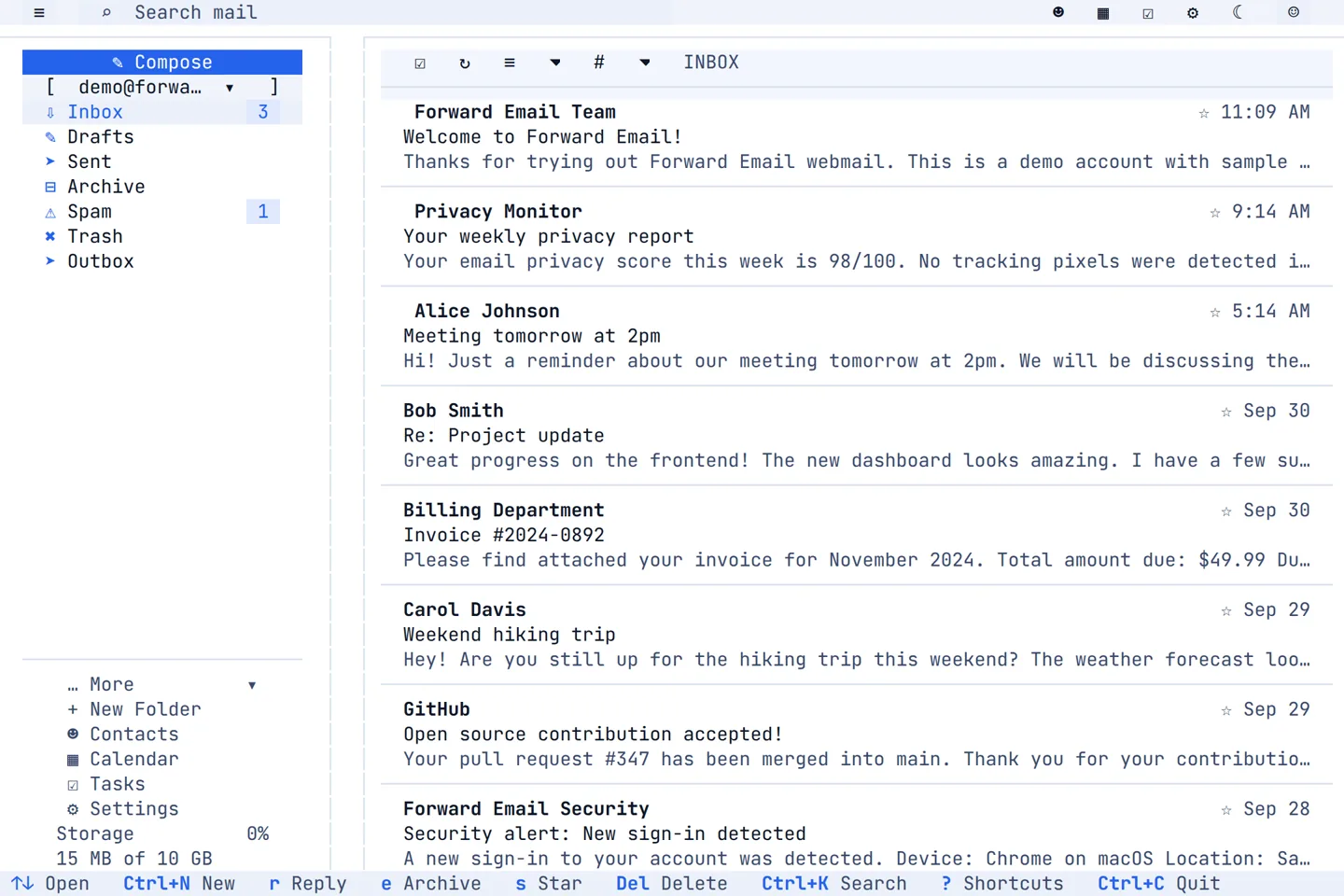The image size is (1344, 896).
Task: Refresh the inbox message list
Action: tap(465, 63)
